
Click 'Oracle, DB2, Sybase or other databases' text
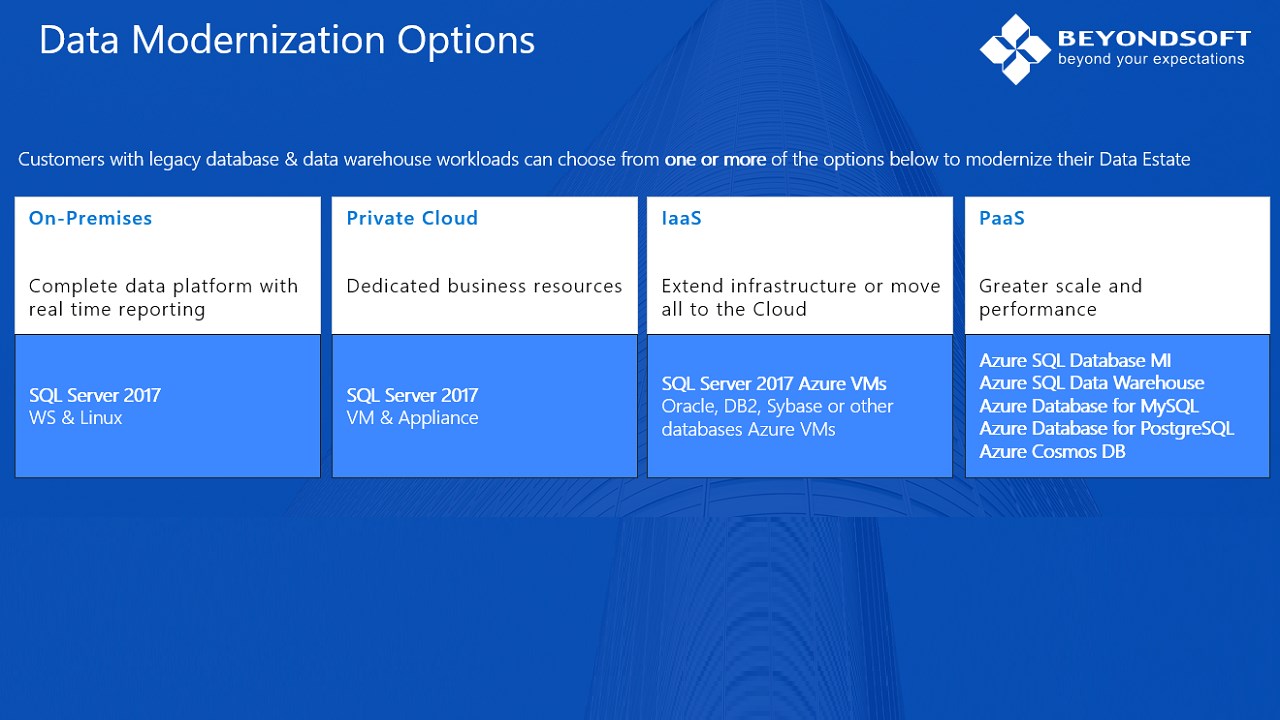(x=777, y=418)
